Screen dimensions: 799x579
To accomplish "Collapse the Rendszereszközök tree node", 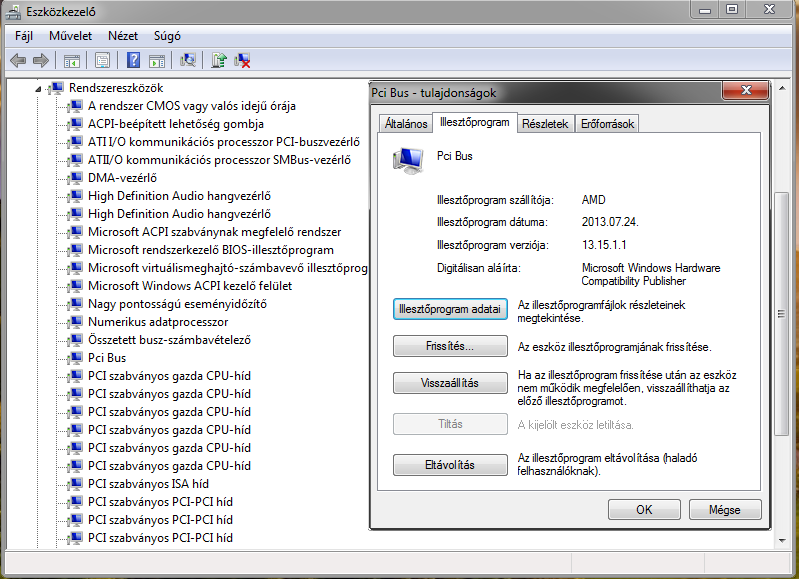I will coord(38,89).
